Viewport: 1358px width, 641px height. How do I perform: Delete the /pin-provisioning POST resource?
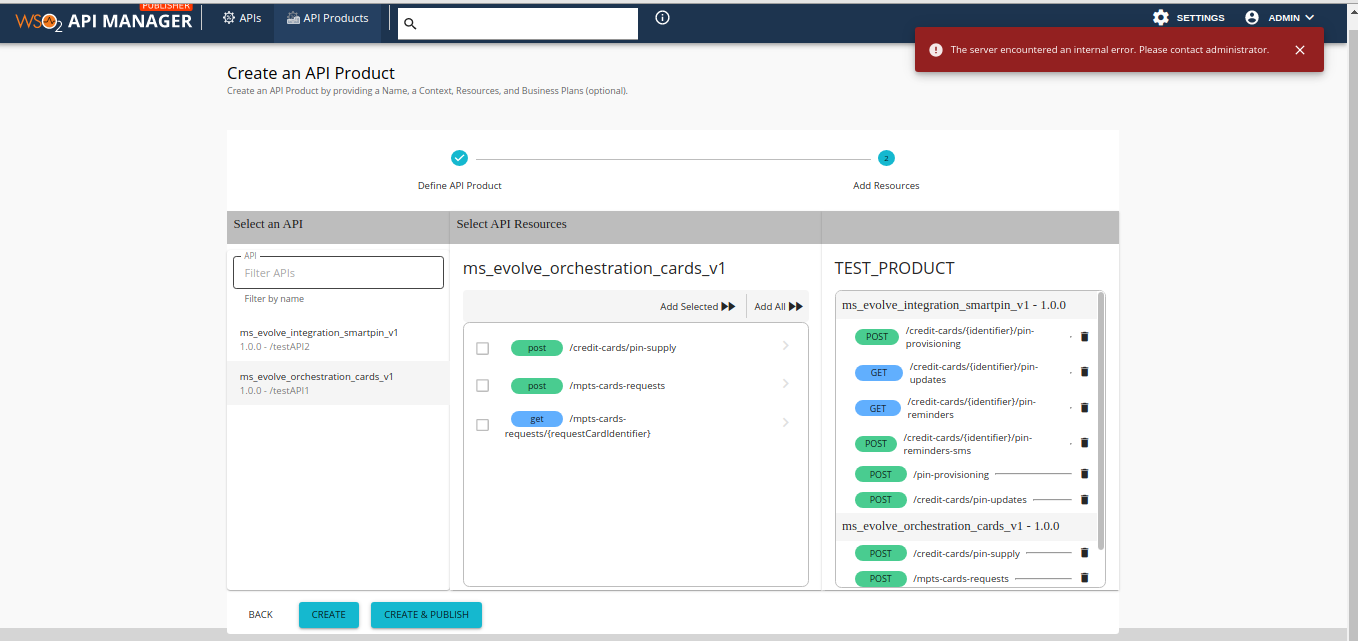(x=1084, y=474)
